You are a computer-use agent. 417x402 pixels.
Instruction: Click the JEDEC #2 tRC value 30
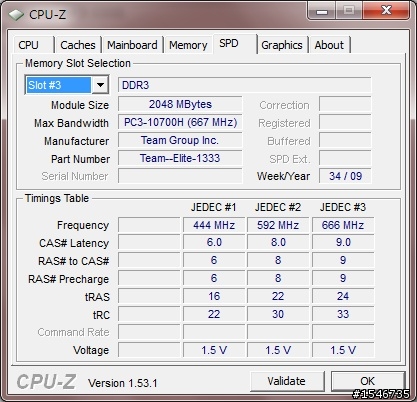278,314
